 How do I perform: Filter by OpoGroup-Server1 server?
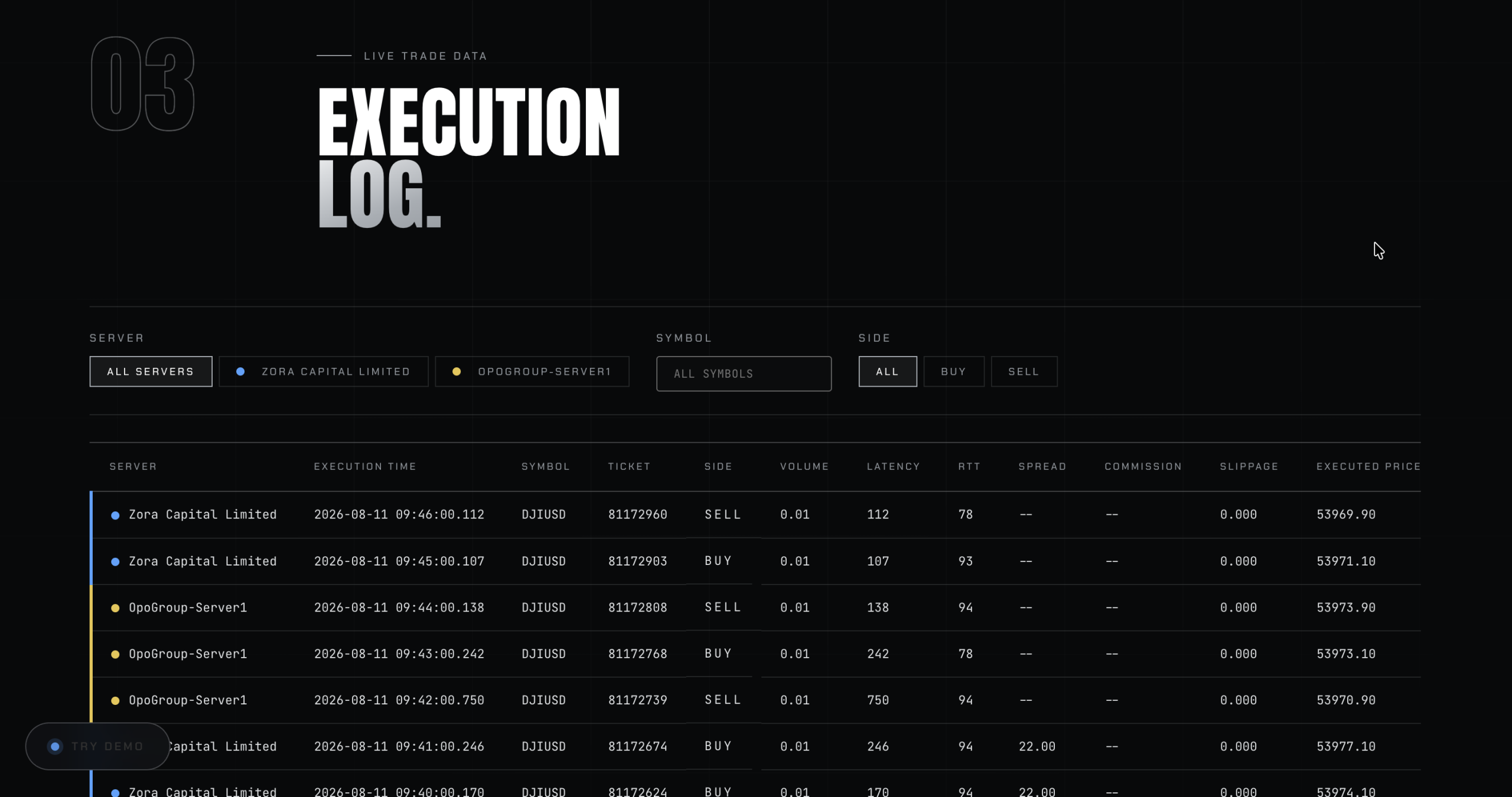532,371
